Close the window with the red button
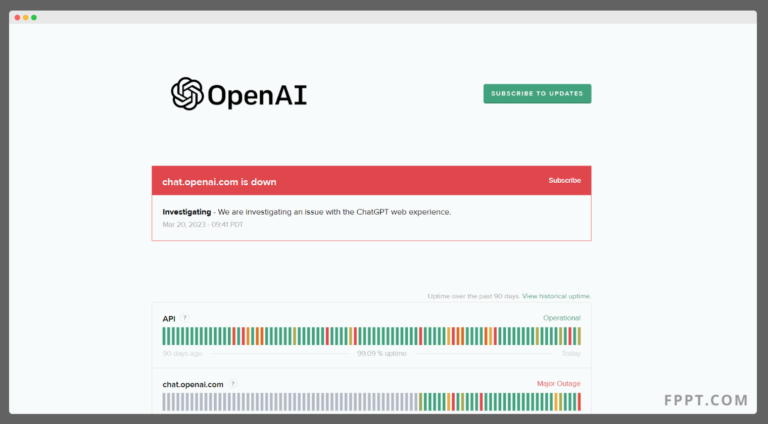Image resolution: width=768 pixels, height=424 pixels. pos(18,18)
